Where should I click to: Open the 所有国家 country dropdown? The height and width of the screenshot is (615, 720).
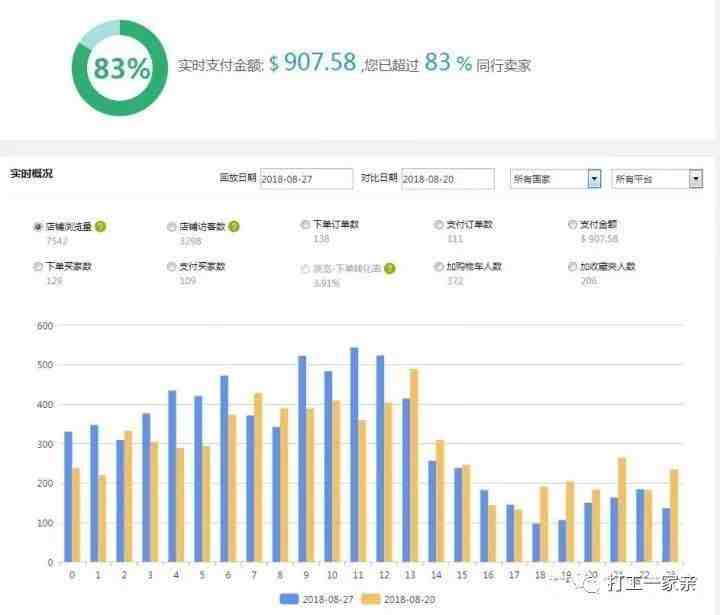tap(555, 179)
